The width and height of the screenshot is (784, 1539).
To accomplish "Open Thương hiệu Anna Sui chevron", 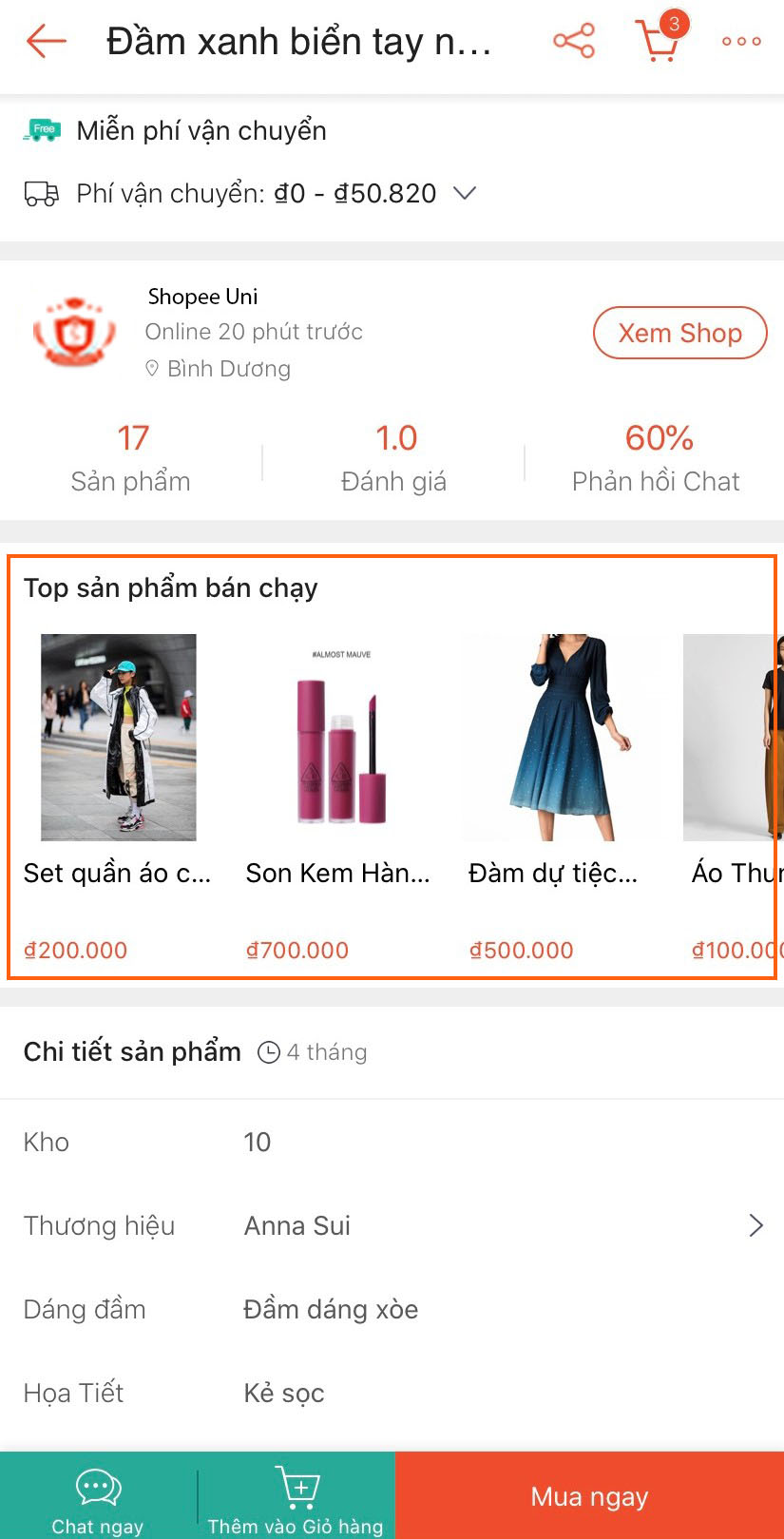I will (x=756, y=1225).
